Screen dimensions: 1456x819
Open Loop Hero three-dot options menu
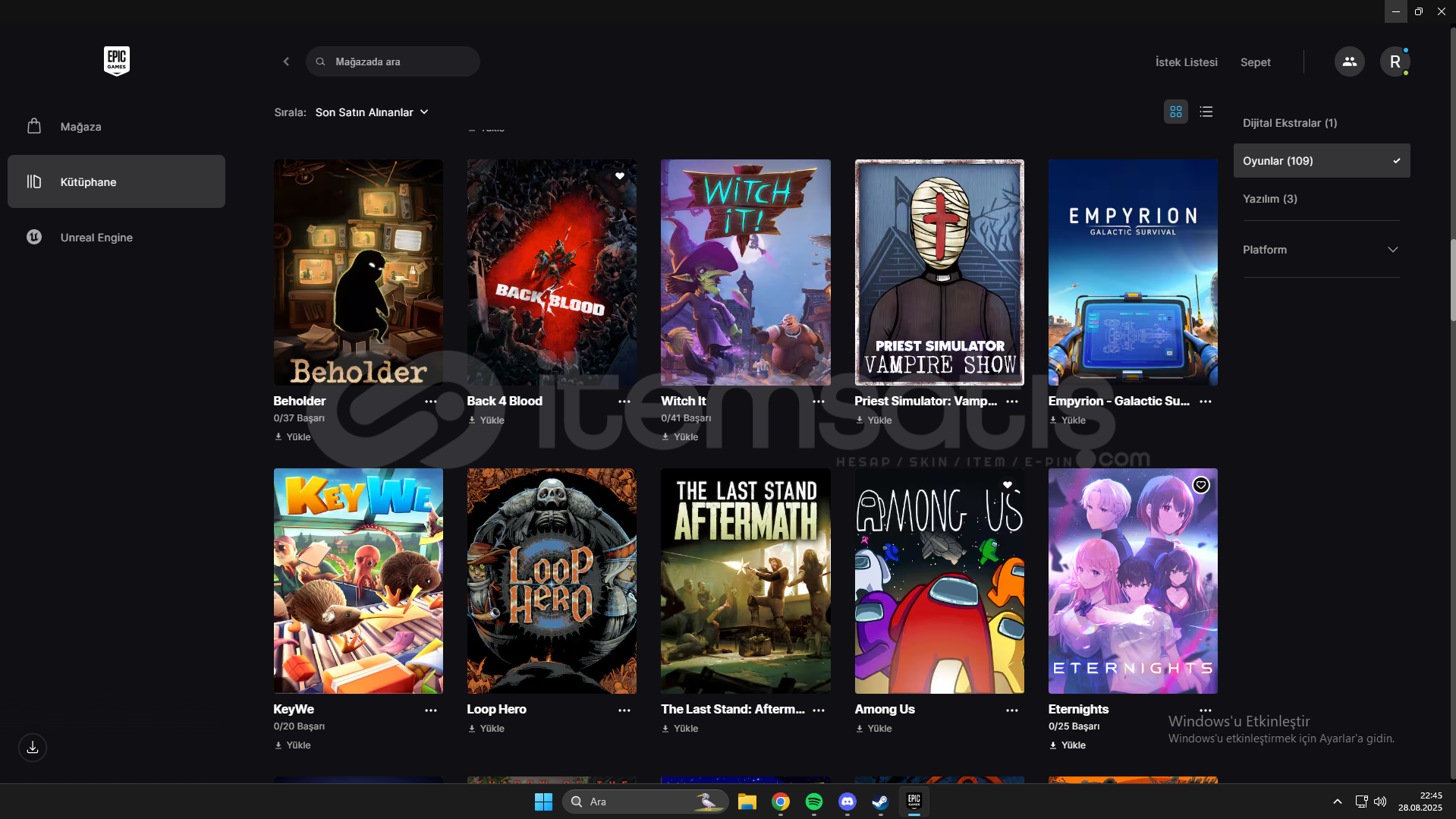pos(624,710)
